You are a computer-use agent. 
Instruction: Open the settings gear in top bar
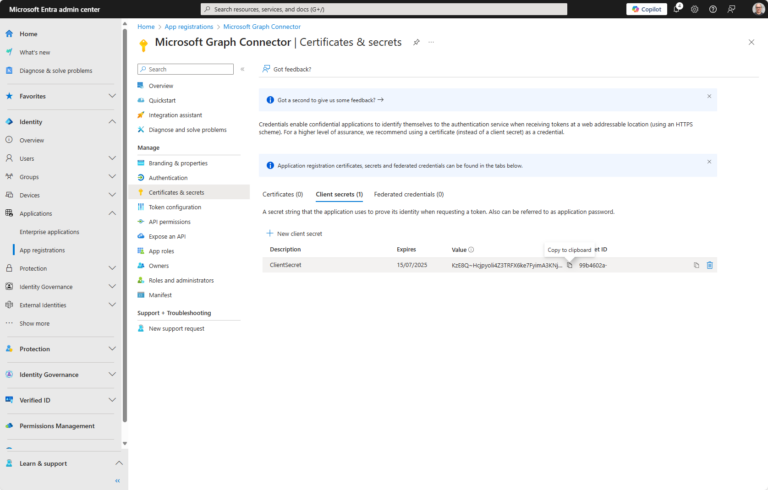[695, 9]
